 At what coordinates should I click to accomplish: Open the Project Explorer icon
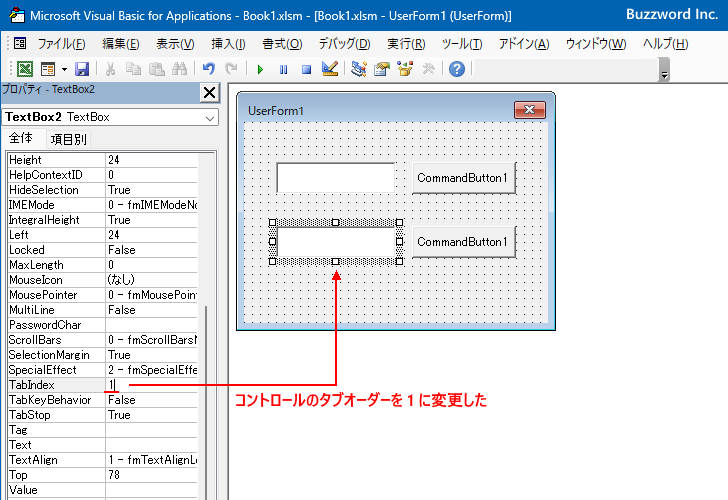click(358, 69)
